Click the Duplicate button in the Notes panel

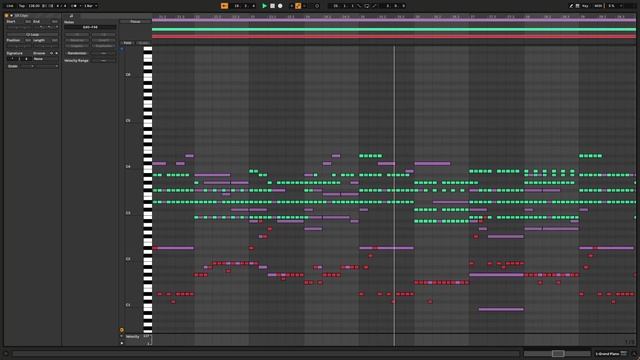(x=104, y=46)
